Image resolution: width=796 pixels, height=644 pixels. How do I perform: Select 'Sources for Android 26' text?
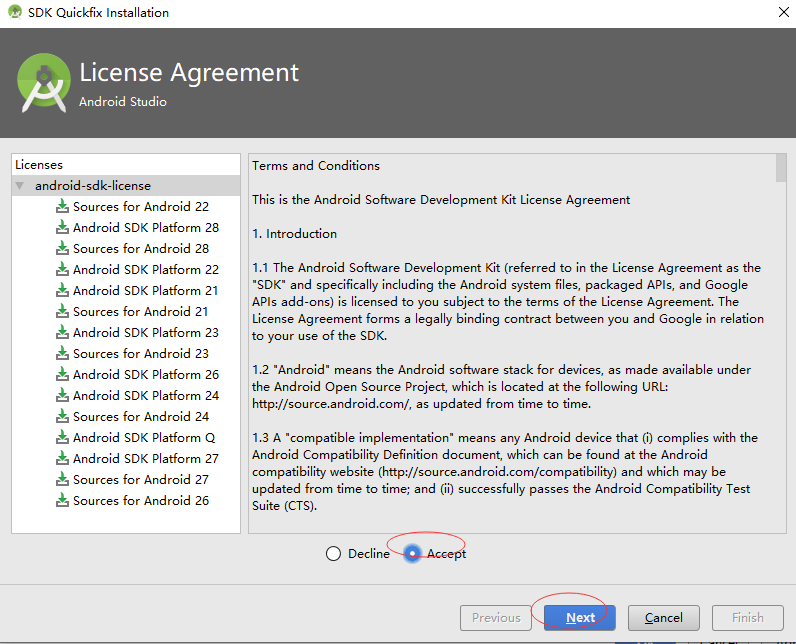tap(141, 500)
